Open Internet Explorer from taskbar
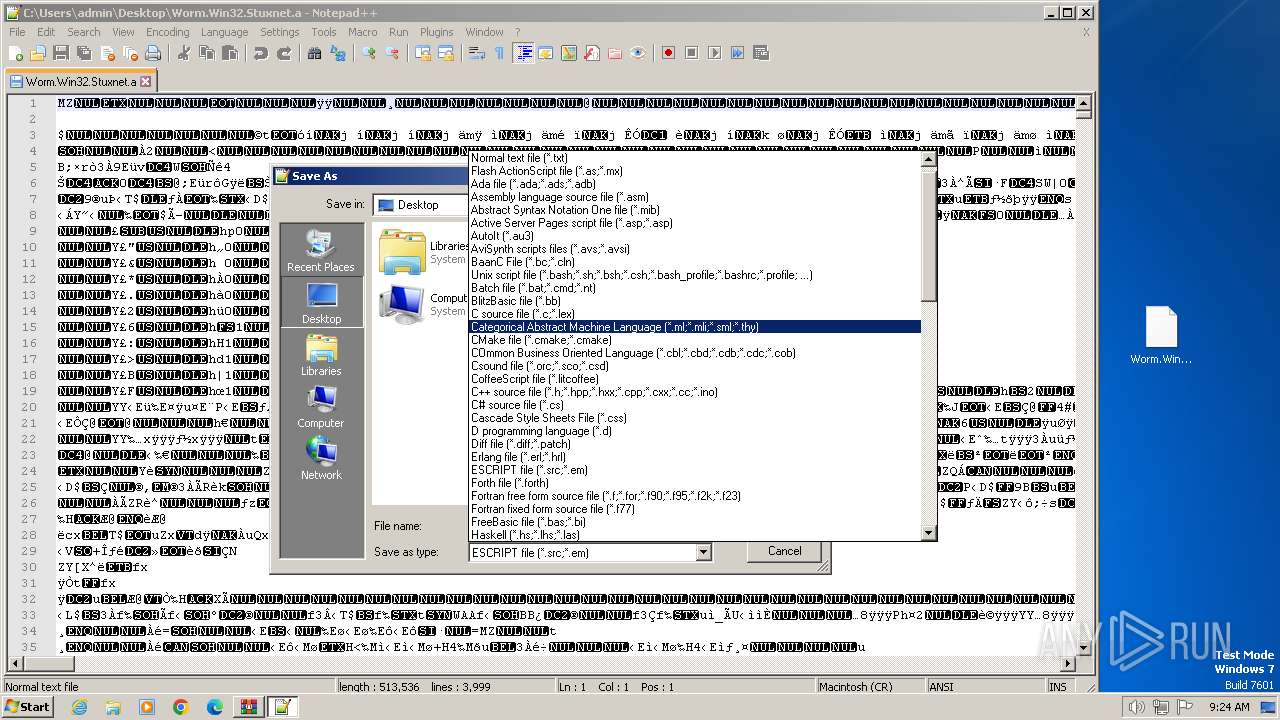This screenshot has height=720, width=1280. pos(79,707)
